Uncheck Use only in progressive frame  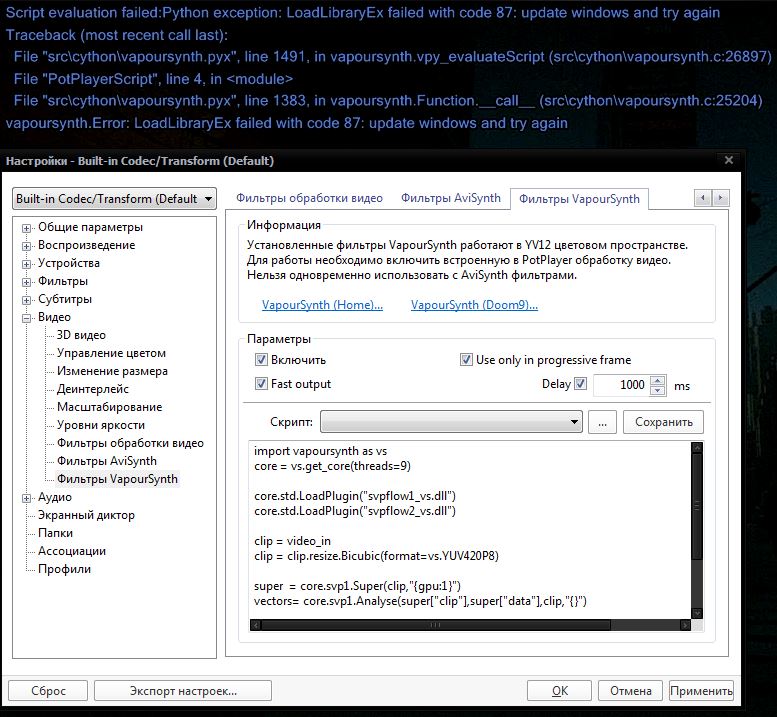pyautogui.click(x=466, y=360)
